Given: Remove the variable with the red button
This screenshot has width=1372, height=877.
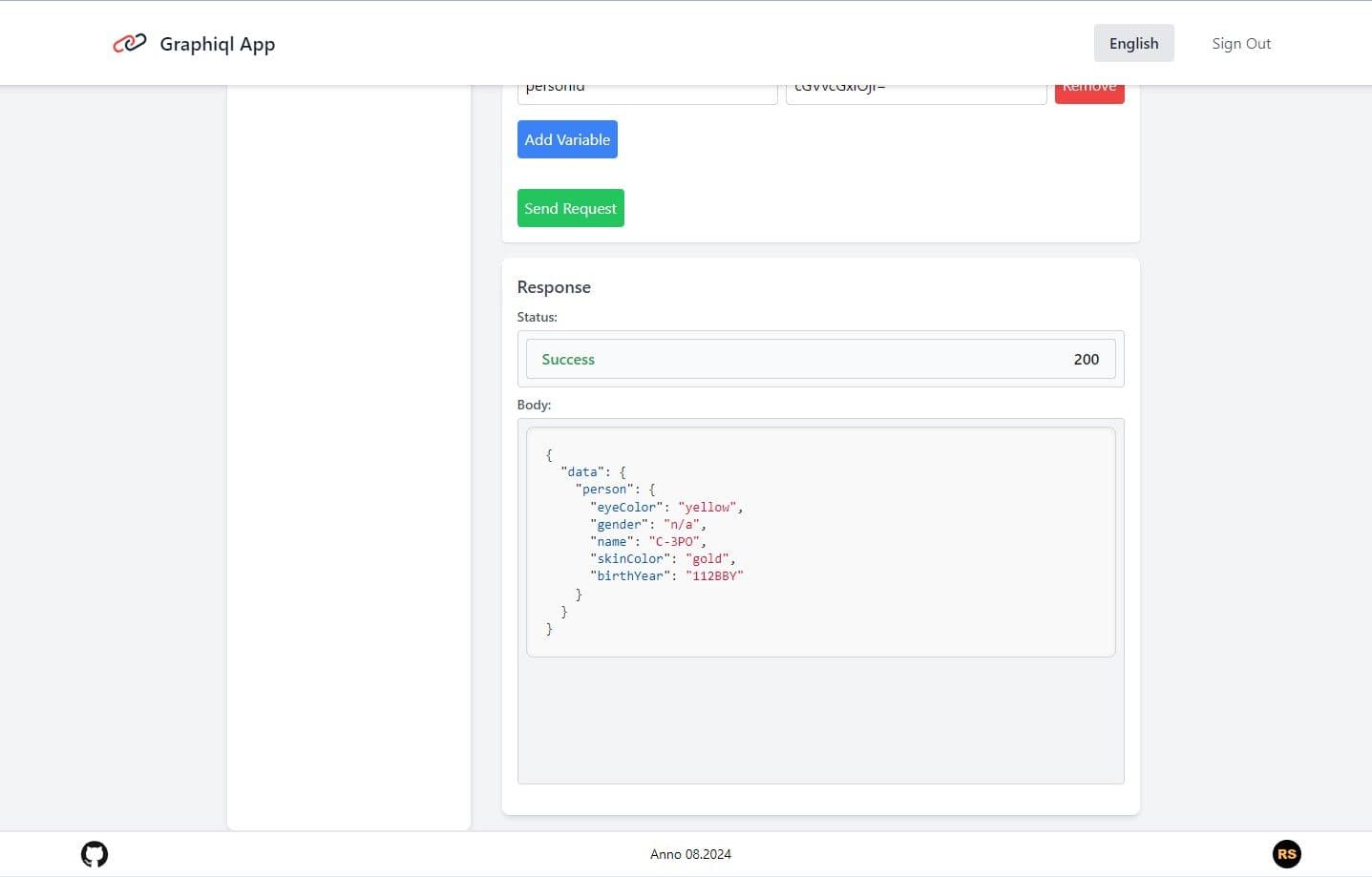Looking at the screenshot, I should 1088,93.
